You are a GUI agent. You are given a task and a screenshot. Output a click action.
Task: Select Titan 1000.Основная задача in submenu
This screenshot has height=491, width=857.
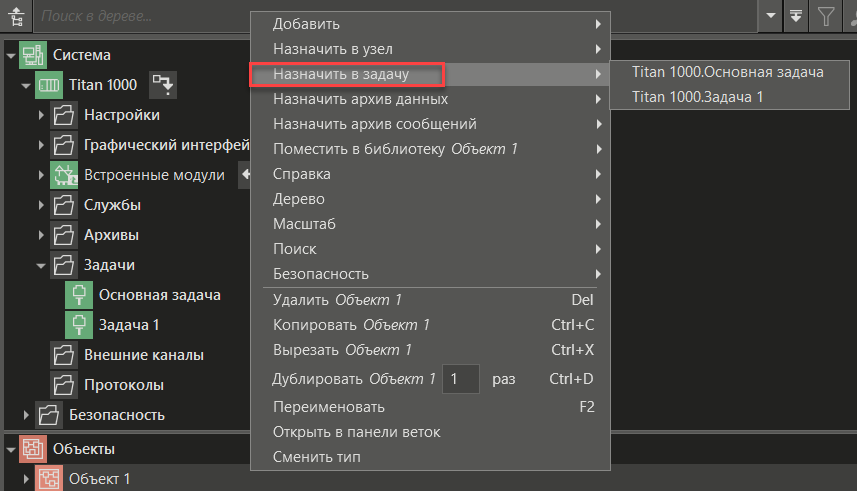[x=730, y=72]
